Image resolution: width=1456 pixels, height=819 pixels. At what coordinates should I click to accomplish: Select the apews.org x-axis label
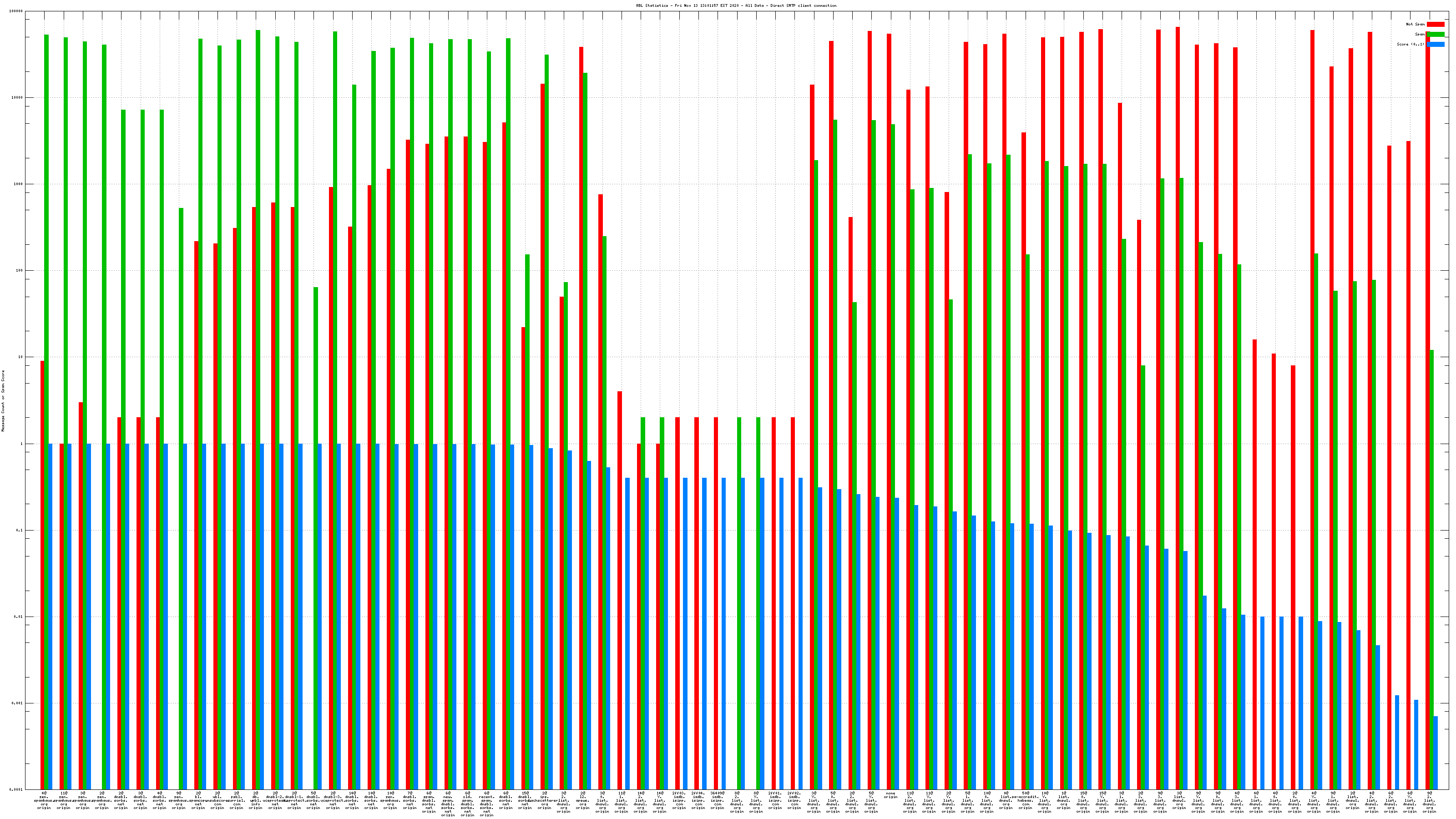pyautogui.click(x=583, y=800)
